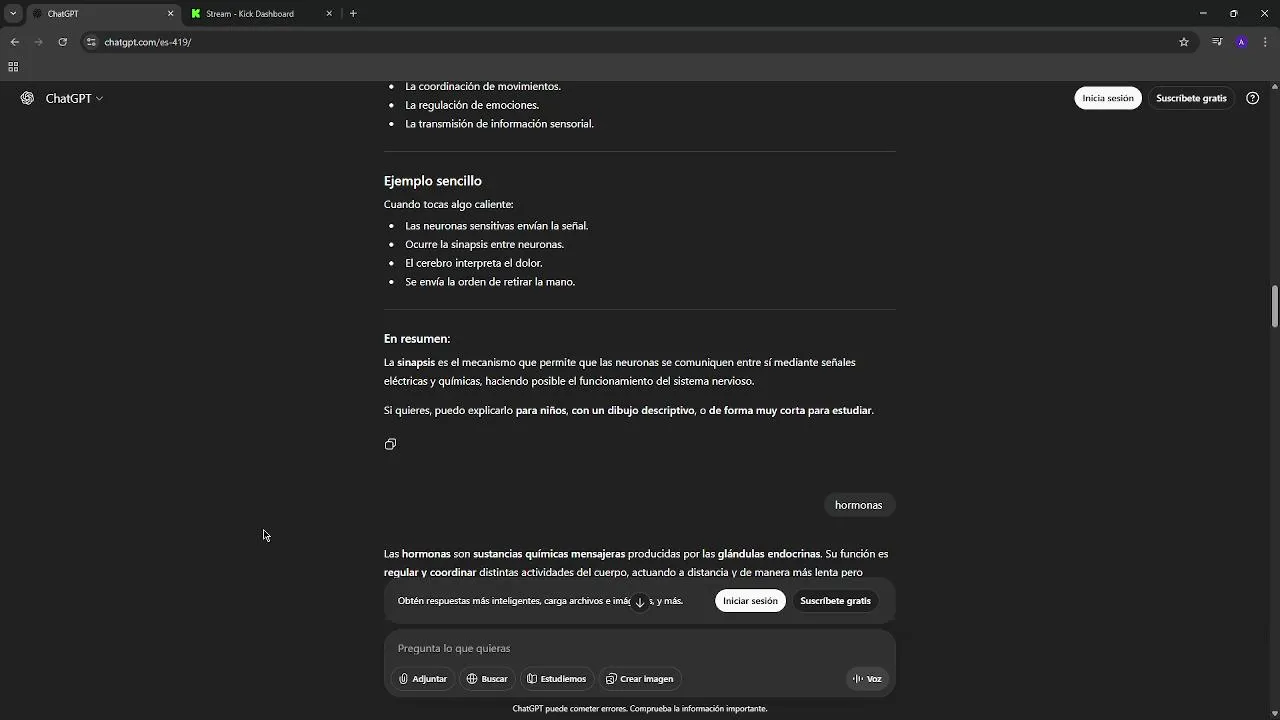Click bullet Las neuronas sensitivas envían la señal
The width and height of the screenshot is (1280, 720).
pyautogui.click(x=496, y=226)
